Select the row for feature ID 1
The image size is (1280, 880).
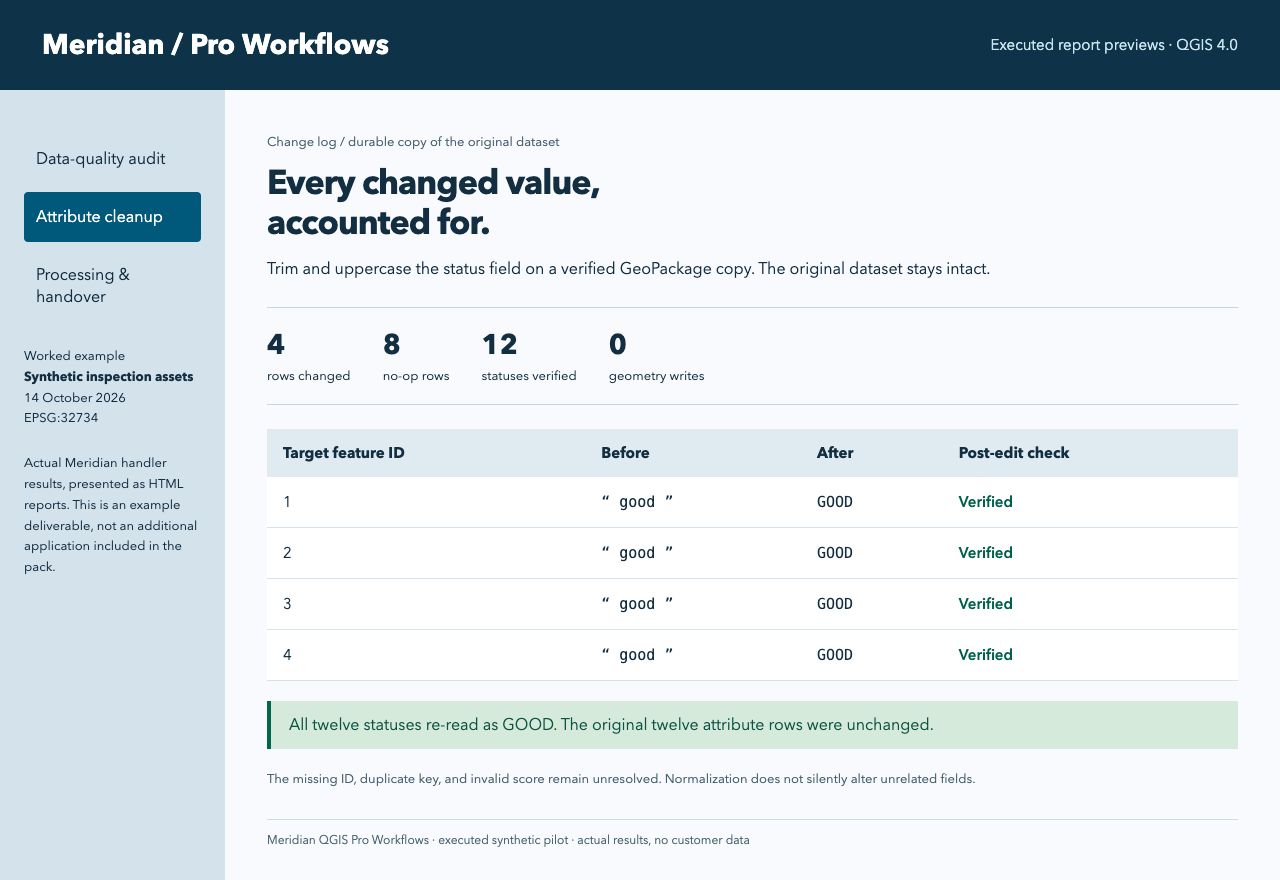click(752, 502)
